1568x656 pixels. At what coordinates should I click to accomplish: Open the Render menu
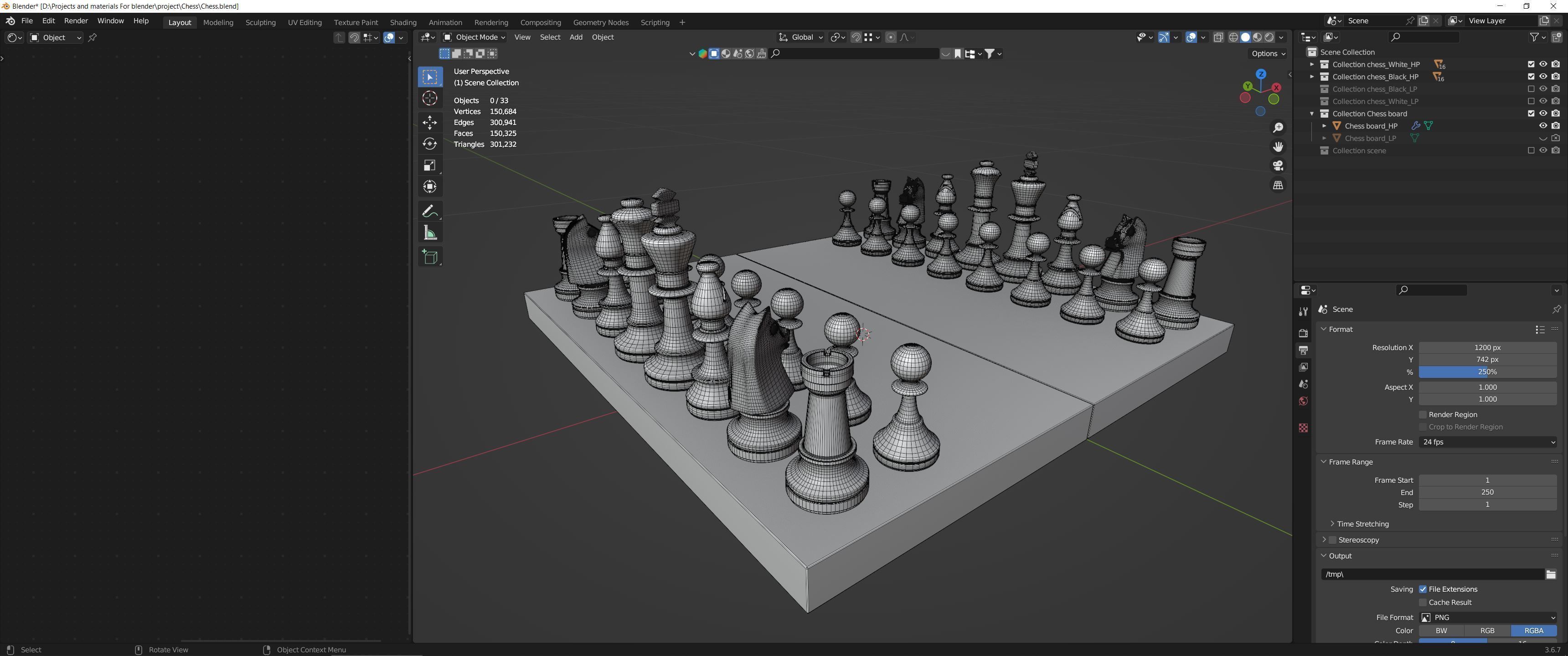point(76,21)
